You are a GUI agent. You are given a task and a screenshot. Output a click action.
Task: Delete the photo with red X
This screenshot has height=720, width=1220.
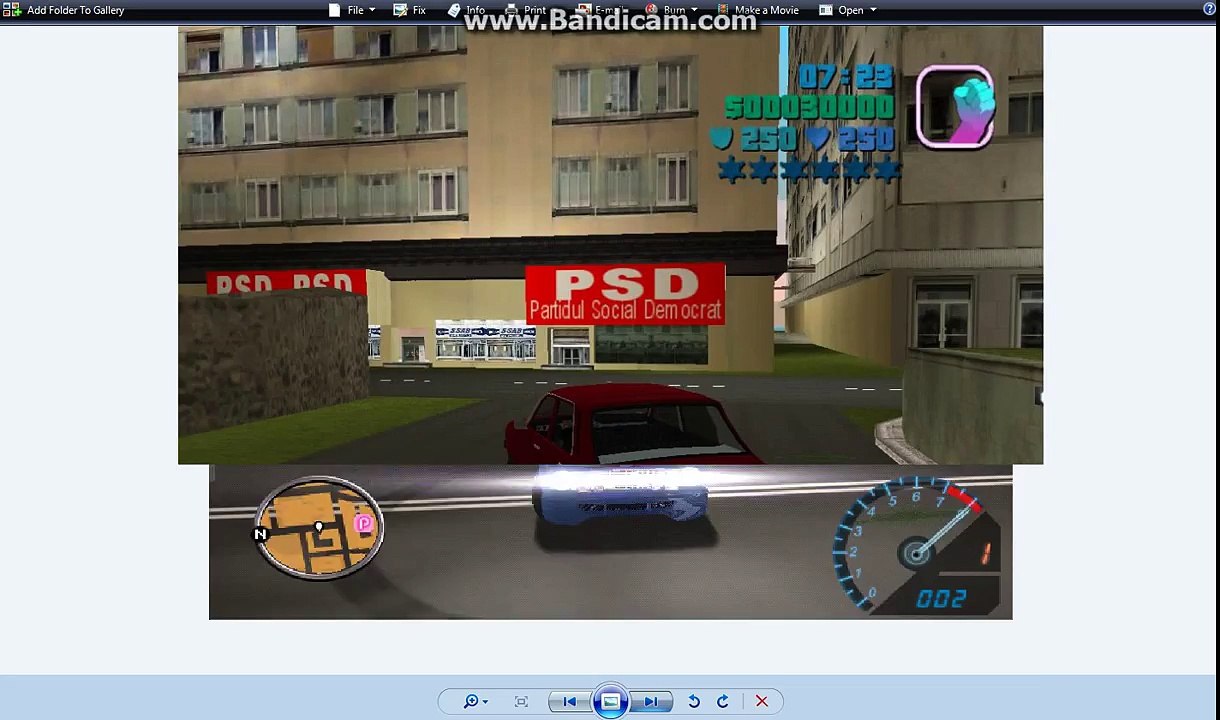click(762, 702)
